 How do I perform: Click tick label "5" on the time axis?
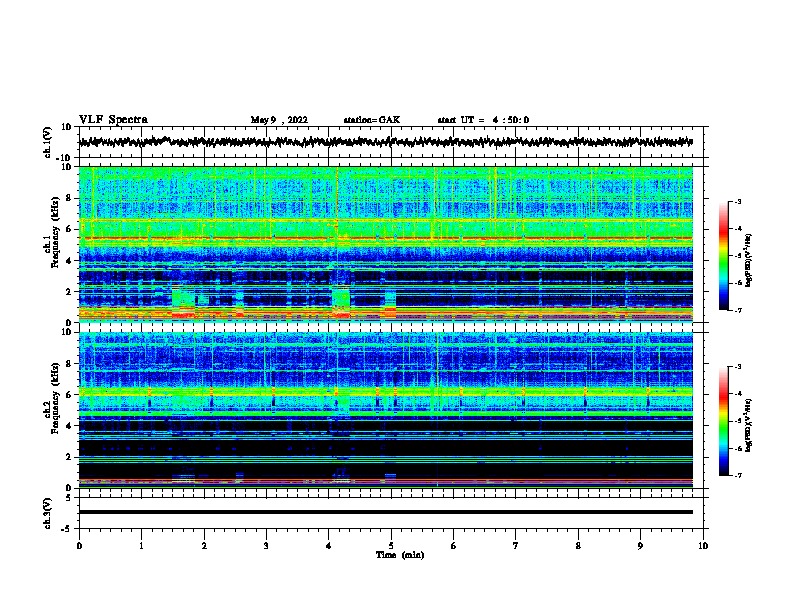pyautogui.click(x=391, y=546)
